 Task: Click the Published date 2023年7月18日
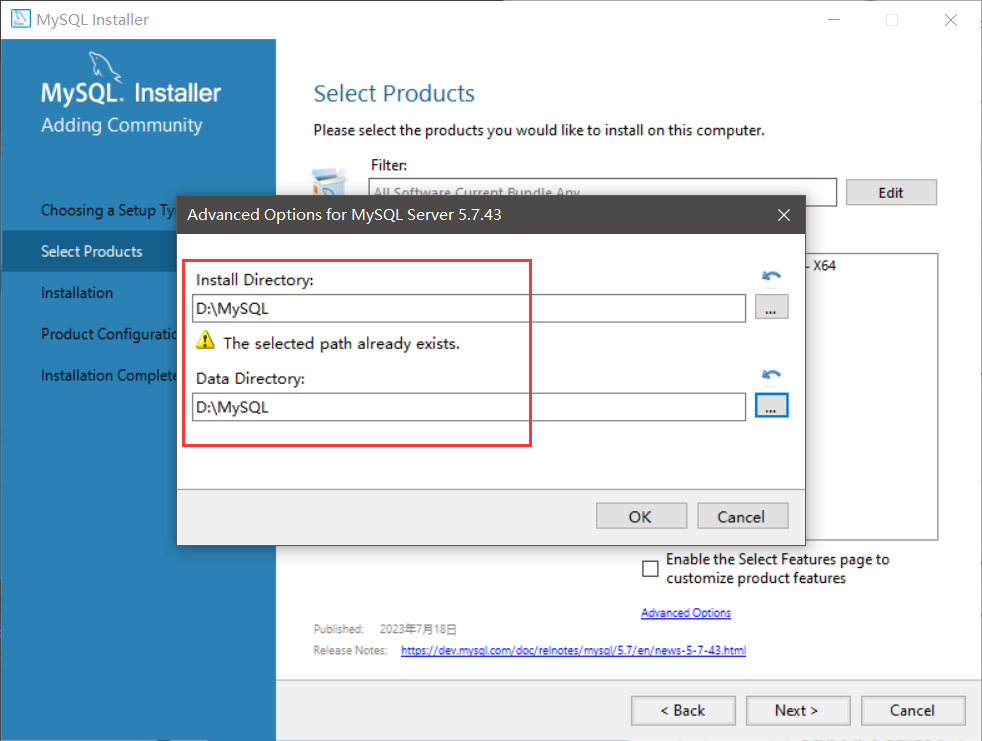[418, 629]
